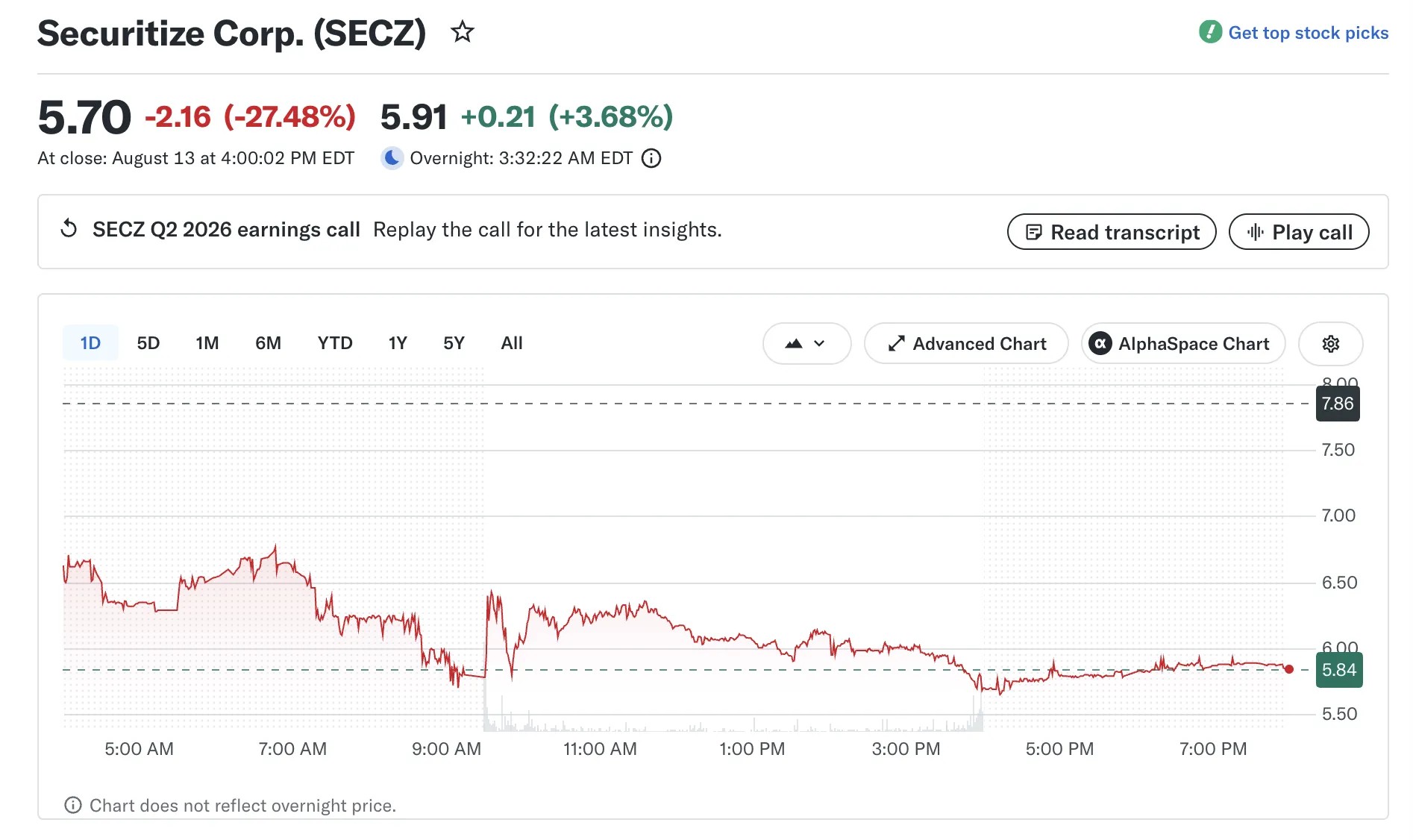Click the 1:00 PM axis label
This screenshot has width=1413, height=840.
click(x=752, y=749)
